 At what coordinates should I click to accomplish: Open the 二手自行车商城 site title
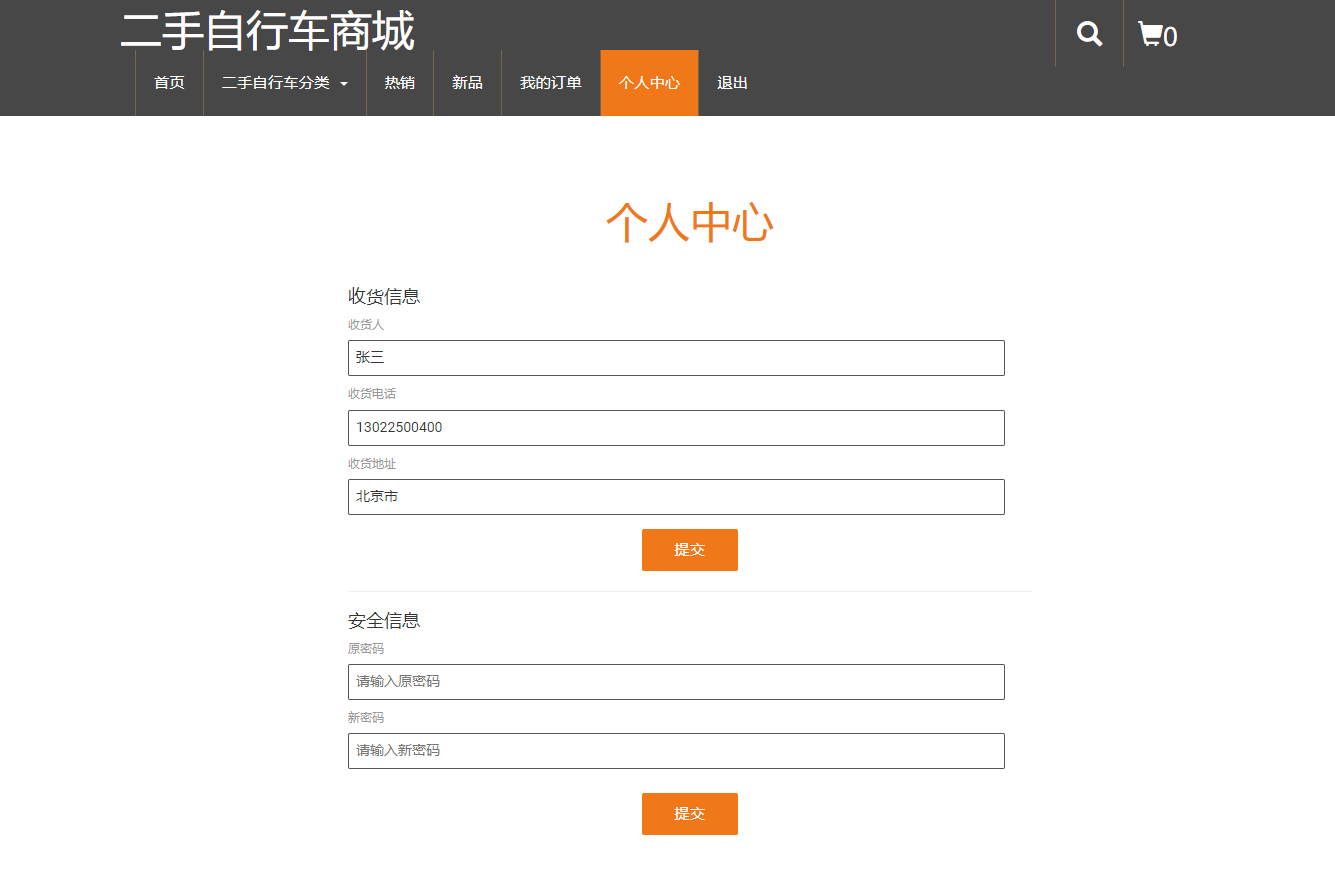coord(270,30)
